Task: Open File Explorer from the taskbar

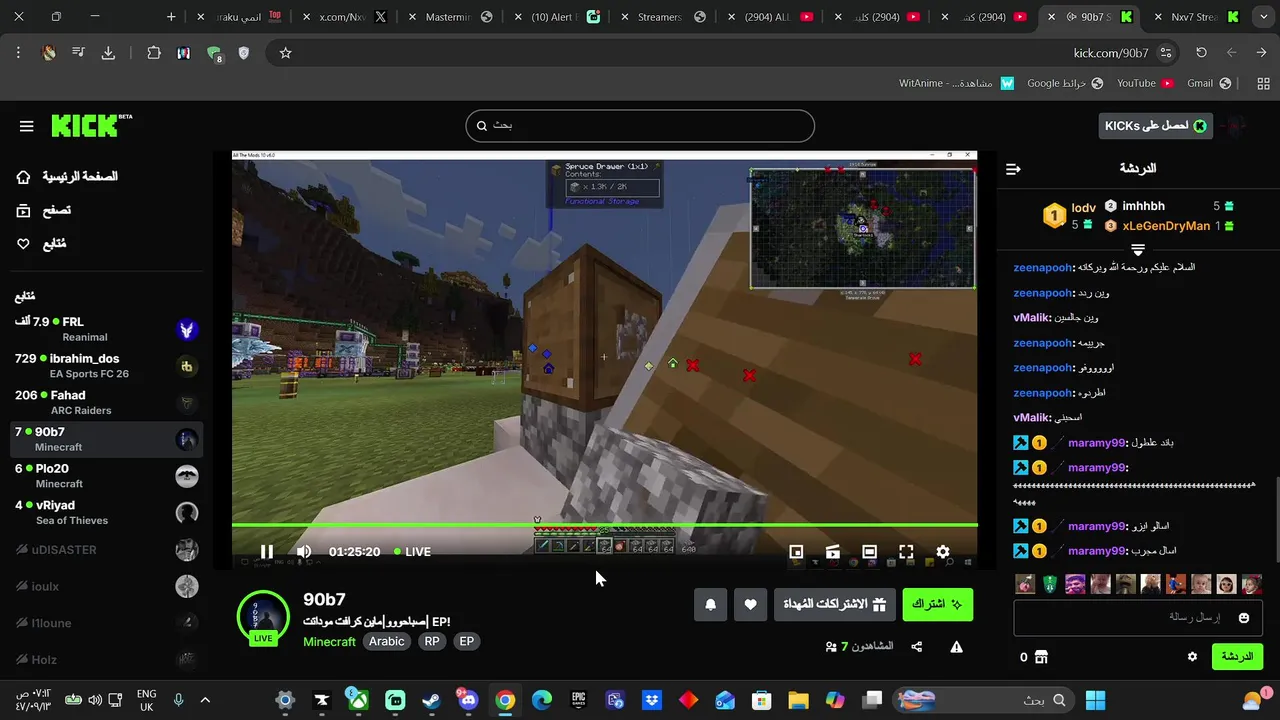Action: click(798, 700)
